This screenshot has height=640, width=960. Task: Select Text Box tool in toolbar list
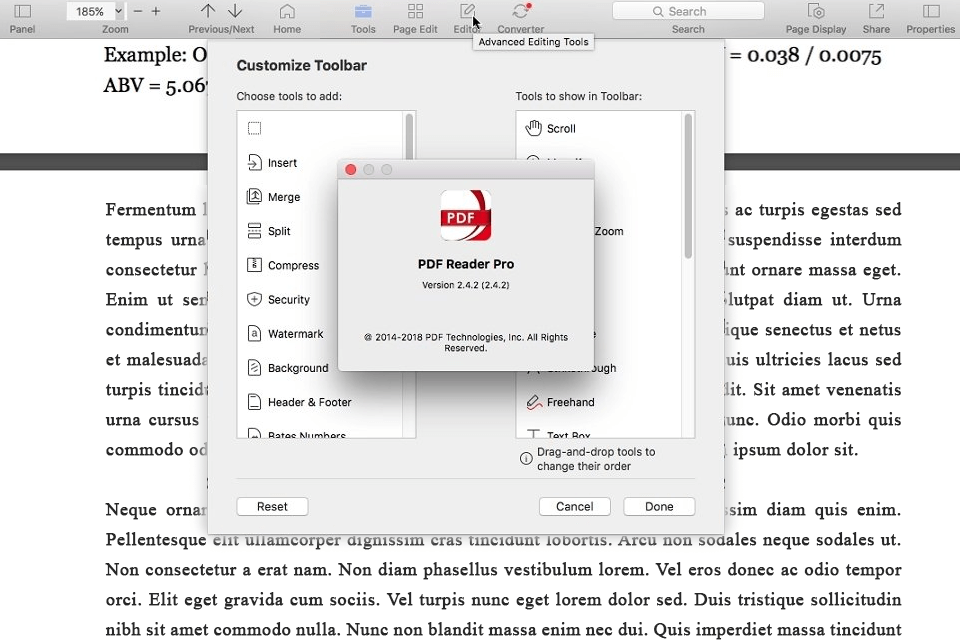[599, 433]
